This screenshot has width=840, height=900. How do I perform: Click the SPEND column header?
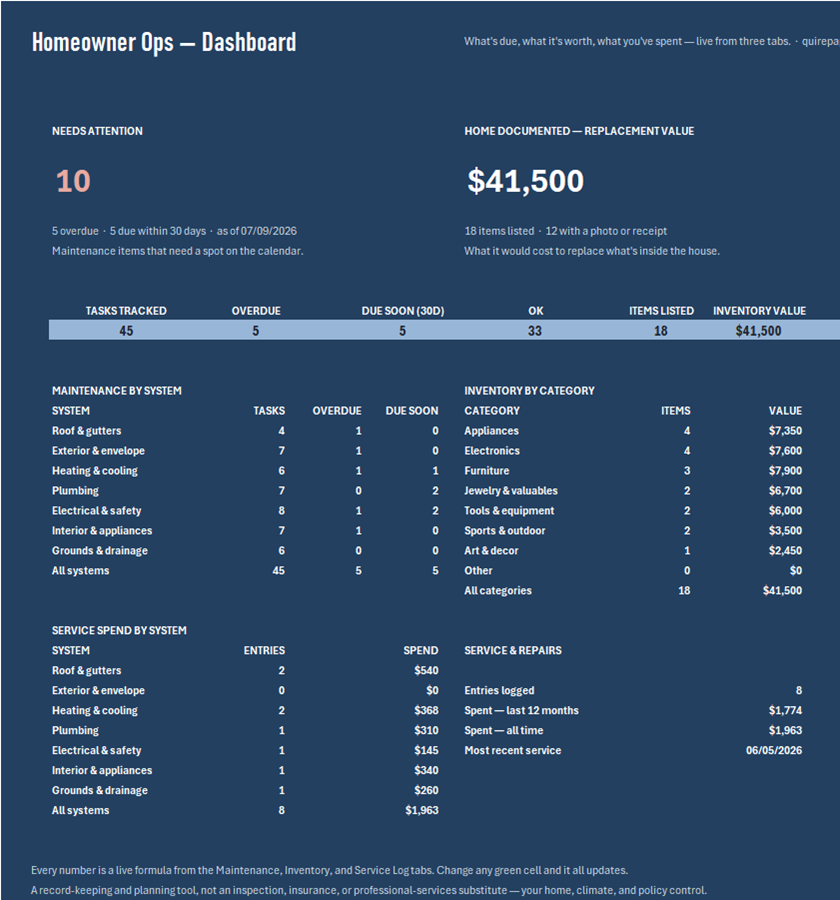[x=421, y=650]
